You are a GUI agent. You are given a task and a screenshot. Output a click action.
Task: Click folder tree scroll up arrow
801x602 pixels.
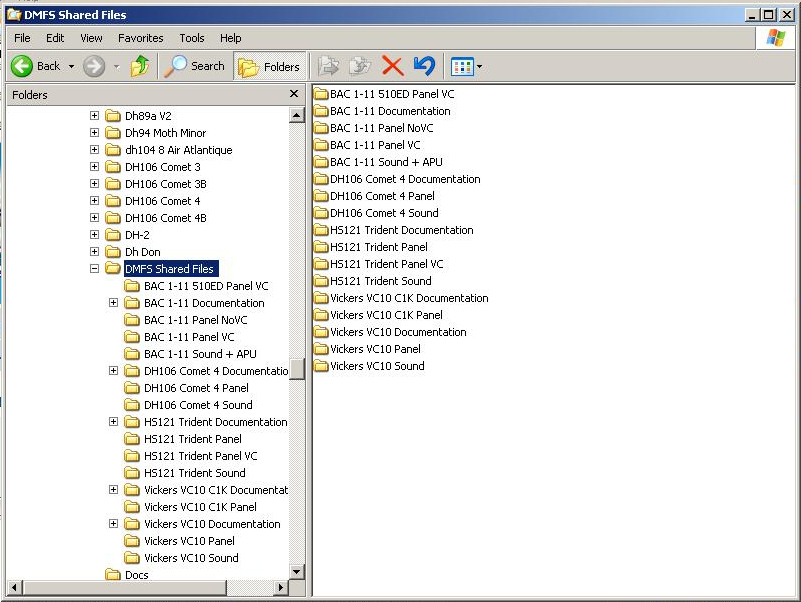pos(296,115)
